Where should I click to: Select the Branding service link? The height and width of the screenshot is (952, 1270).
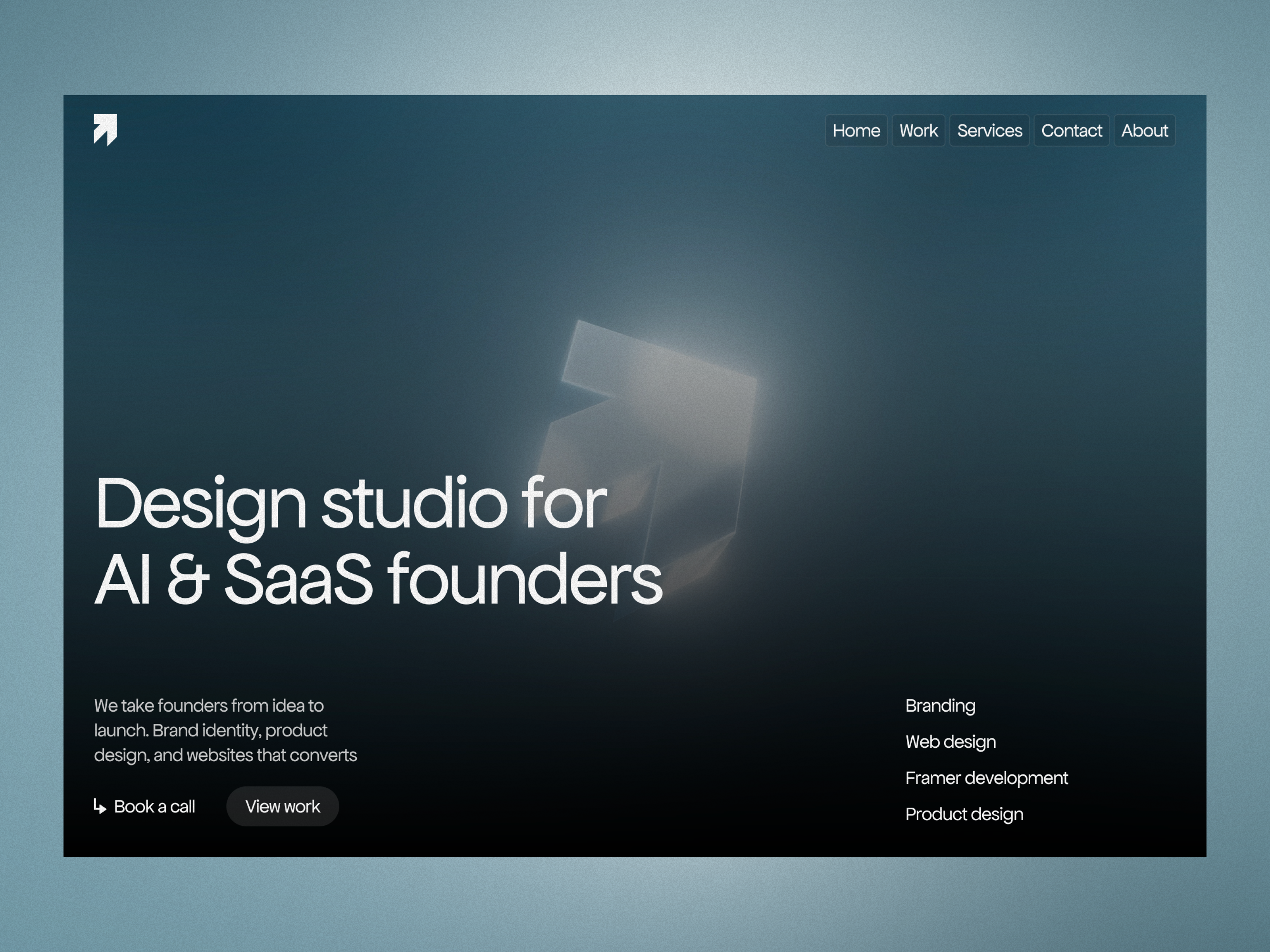940,706
